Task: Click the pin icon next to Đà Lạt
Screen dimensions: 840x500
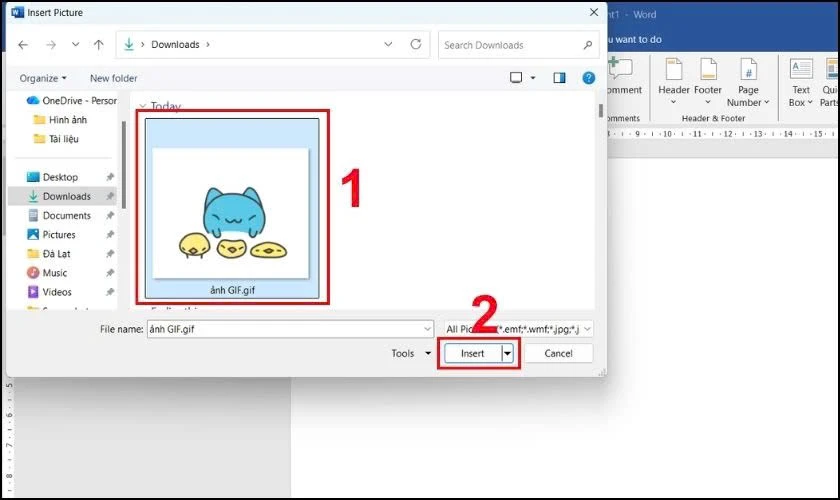Action: [x=110, y=253]
